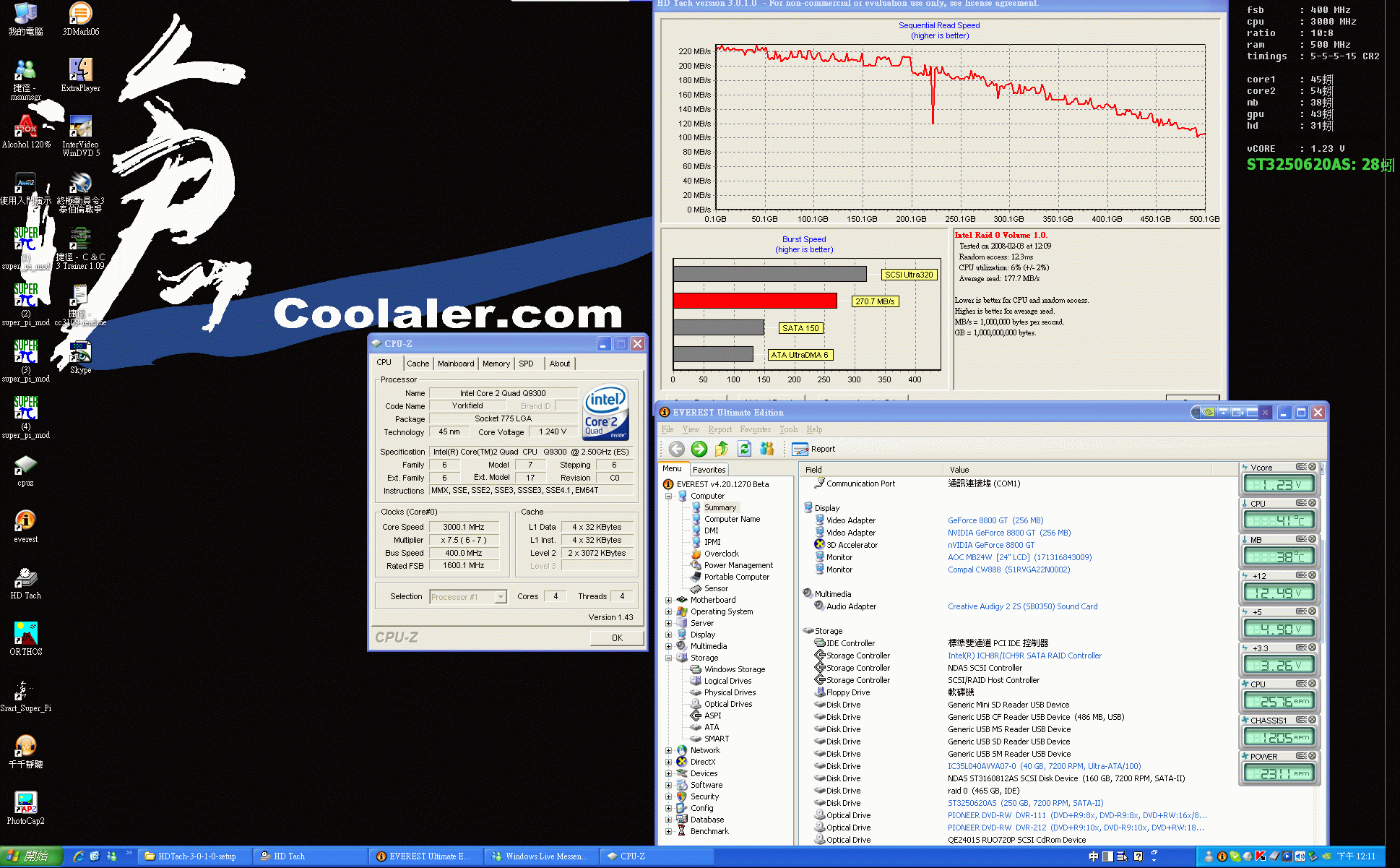Close the POWER fan sensor gadget
The width and height of the screenshot is (1400, 868).
(1313, 756)
